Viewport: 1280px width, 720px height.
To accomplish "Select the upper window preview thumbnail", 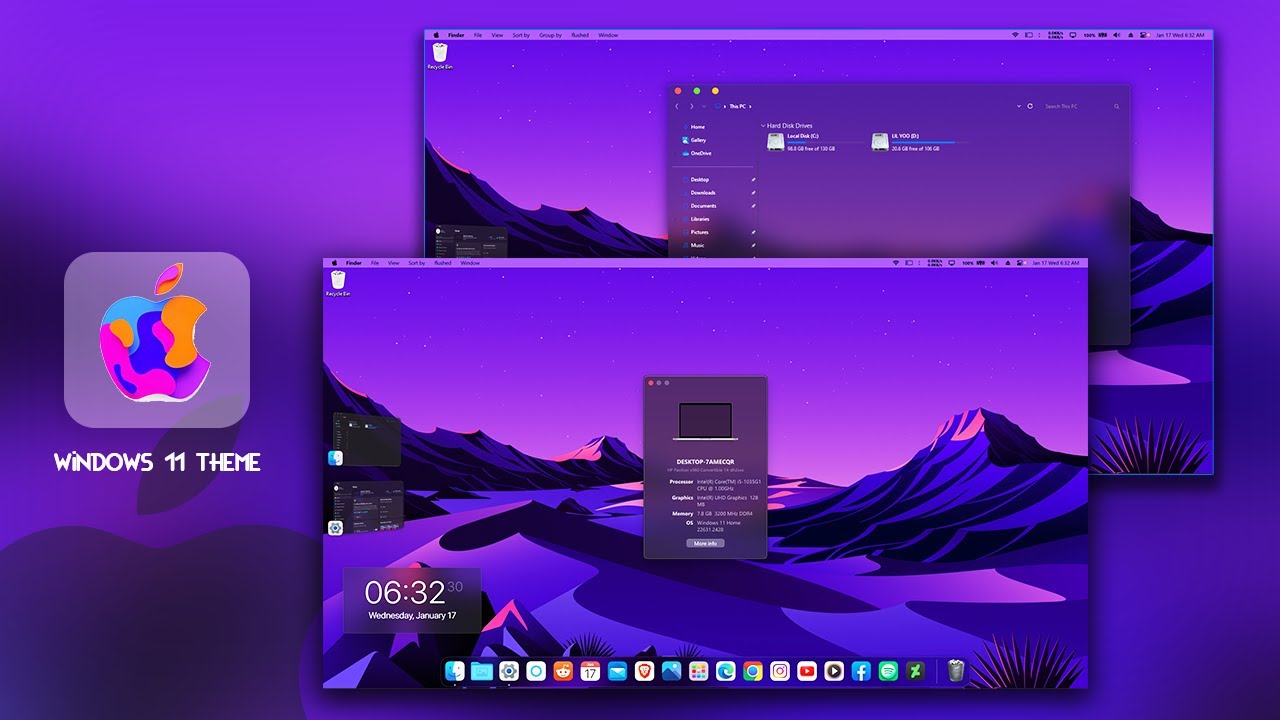I will (366, 441).
